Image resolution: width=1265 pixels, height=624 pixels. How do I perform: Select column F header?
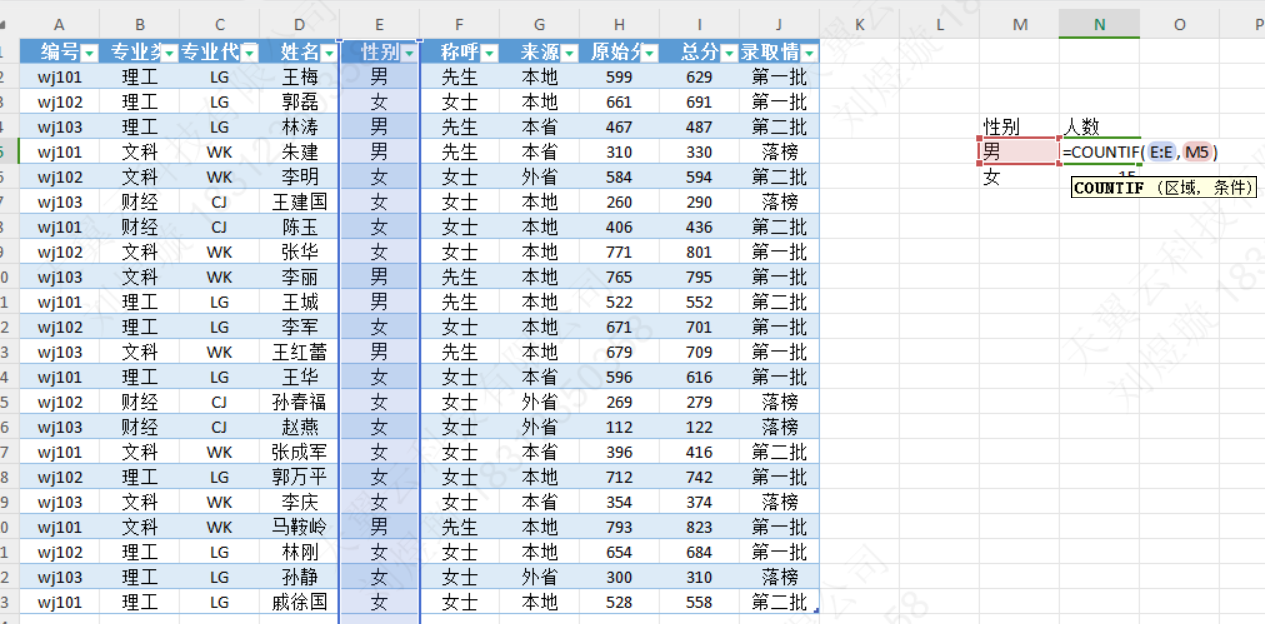tap(459, 24)
